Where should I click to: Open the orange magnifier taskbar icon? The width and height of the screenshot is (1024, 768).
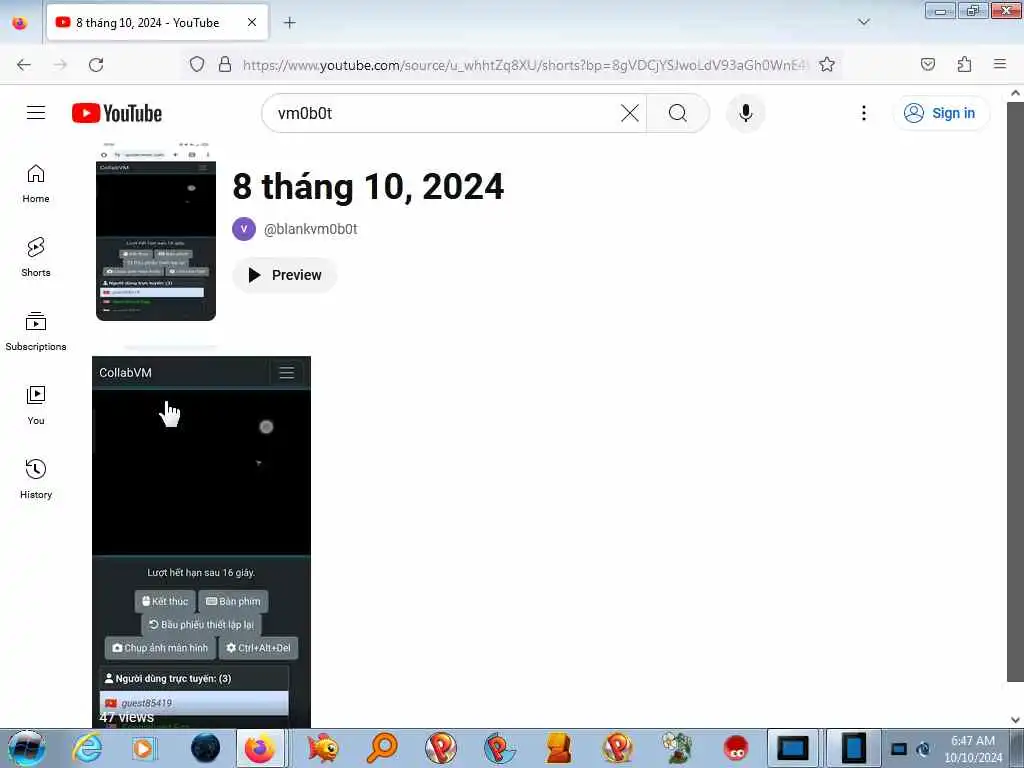tap(382, 748)
